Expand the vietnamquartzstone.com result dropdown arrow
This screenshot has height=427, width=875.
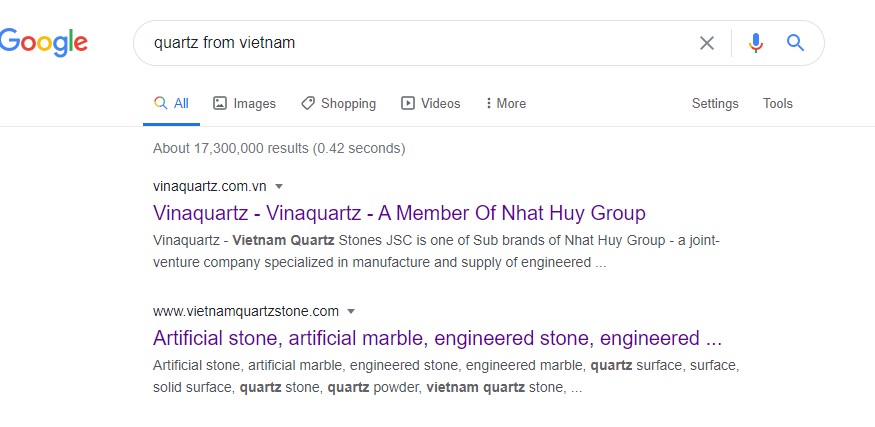tap(350, 311)
